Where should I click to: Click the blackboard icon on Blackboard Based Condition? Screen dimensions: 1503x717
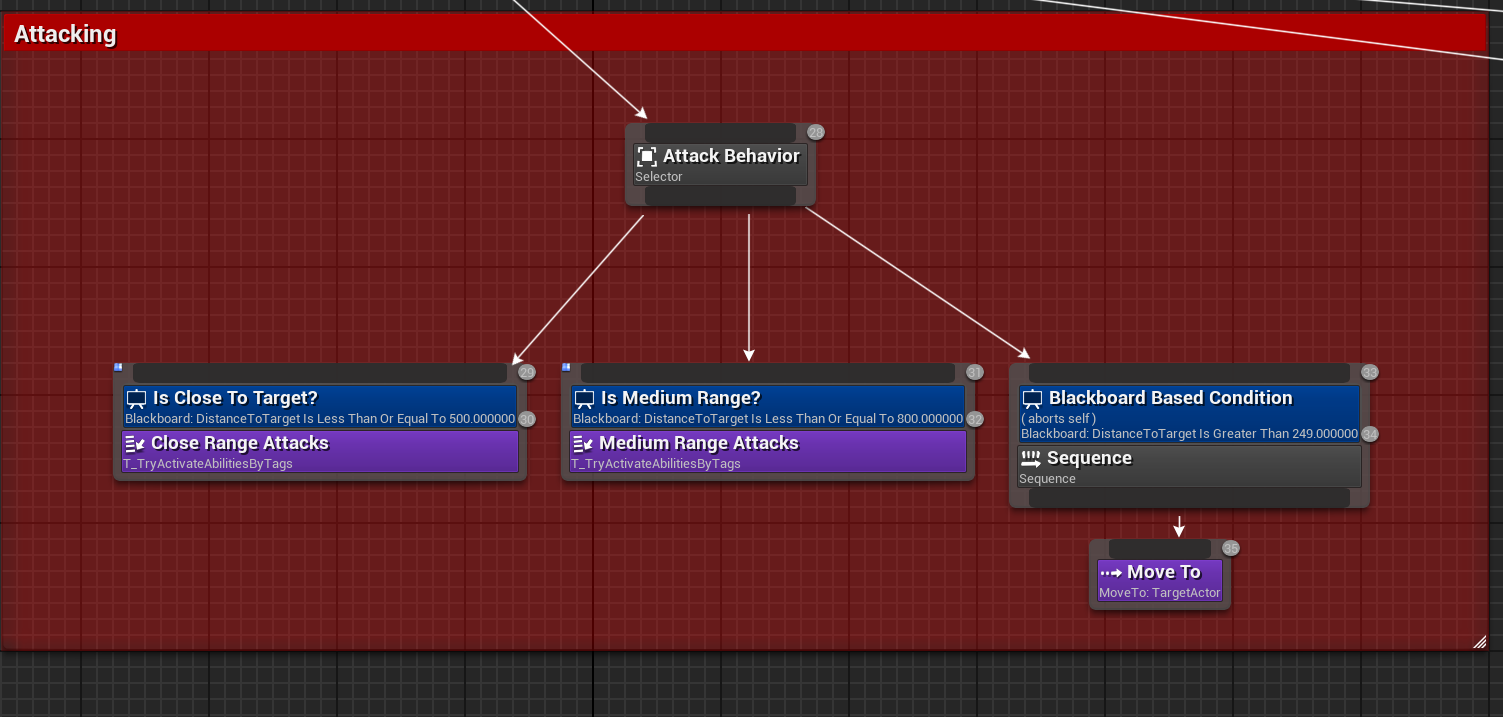coord(1031,397)
